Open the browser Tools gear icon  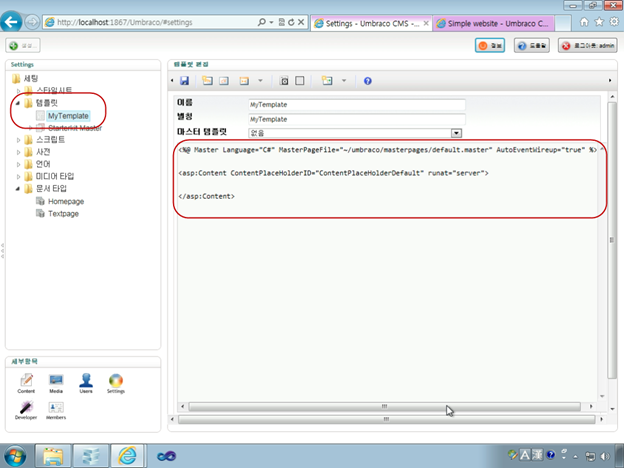(614, 22)
